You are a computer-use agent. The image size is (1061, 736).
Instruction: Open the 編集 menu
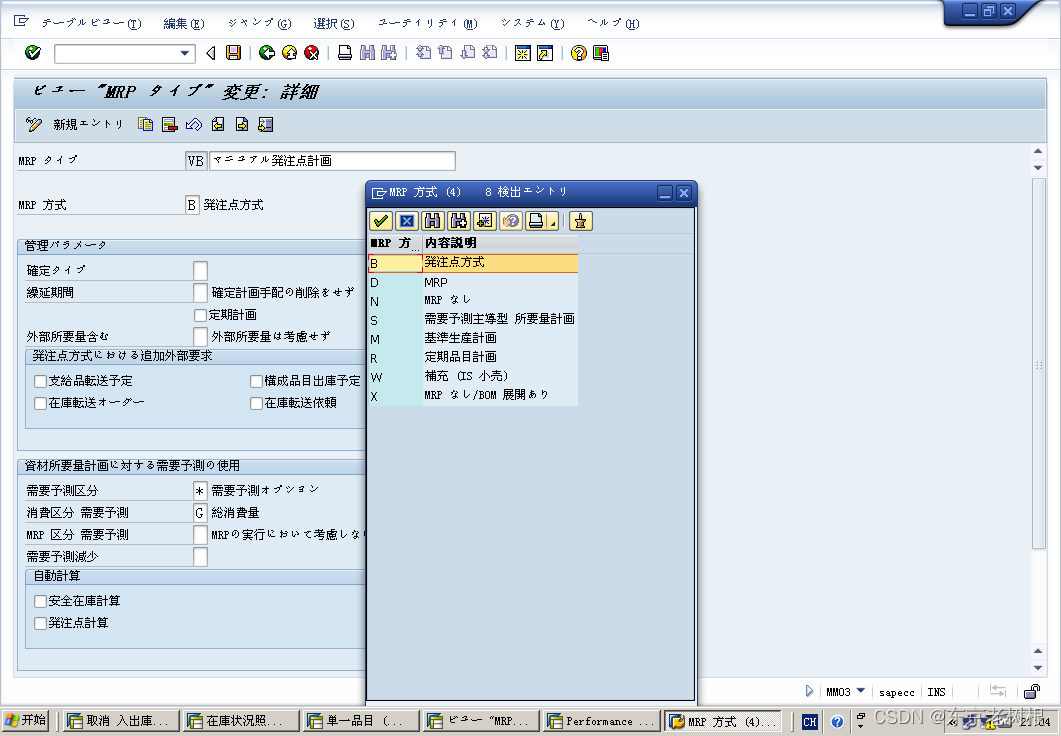(x=184, y=24)
